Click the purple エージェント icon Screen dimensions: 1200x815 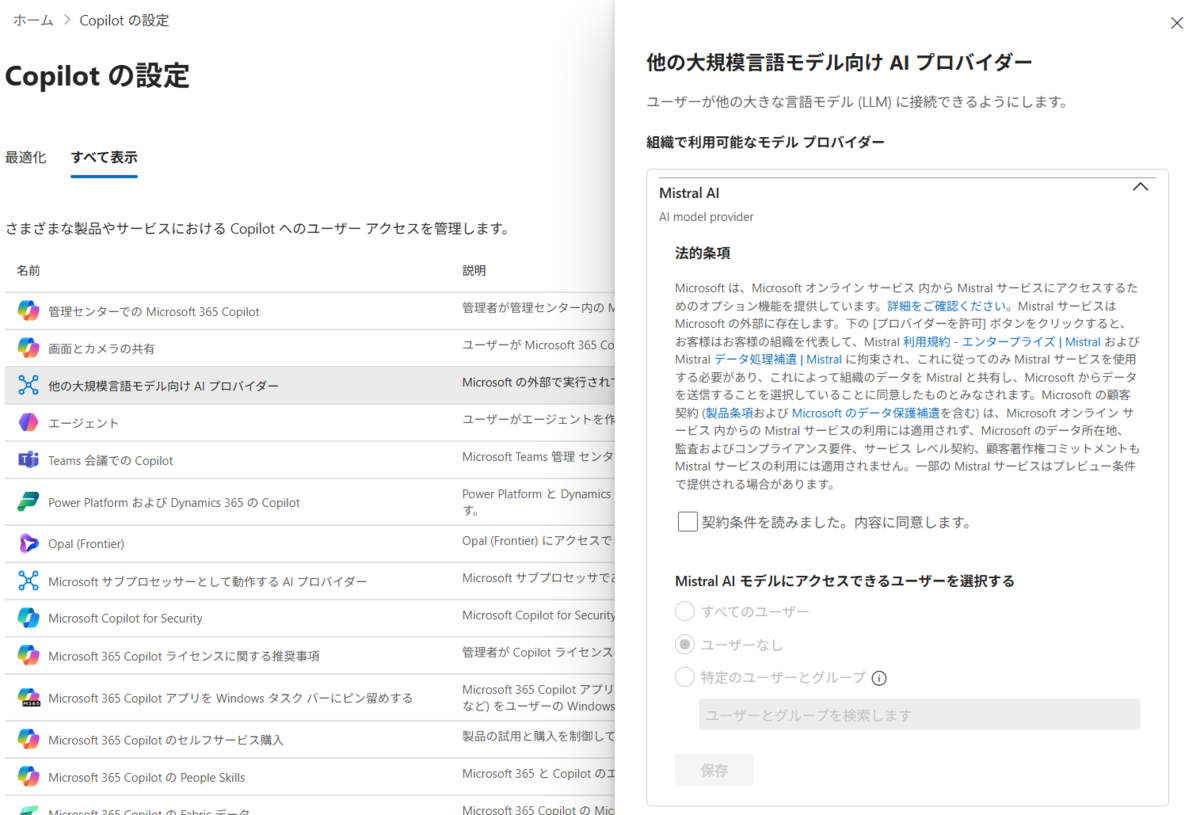point(28,423)
